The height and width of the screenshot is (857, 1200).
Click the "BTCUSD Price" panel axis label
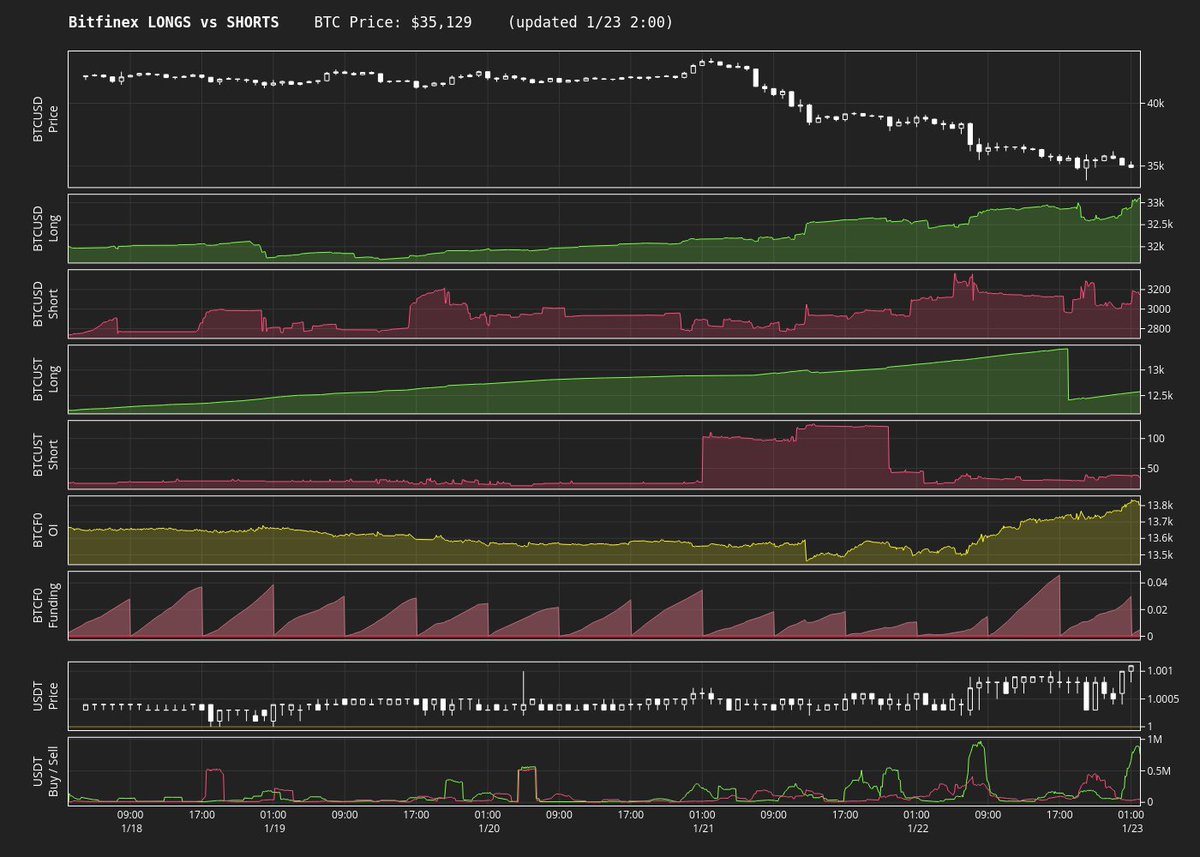pos(46,118)
